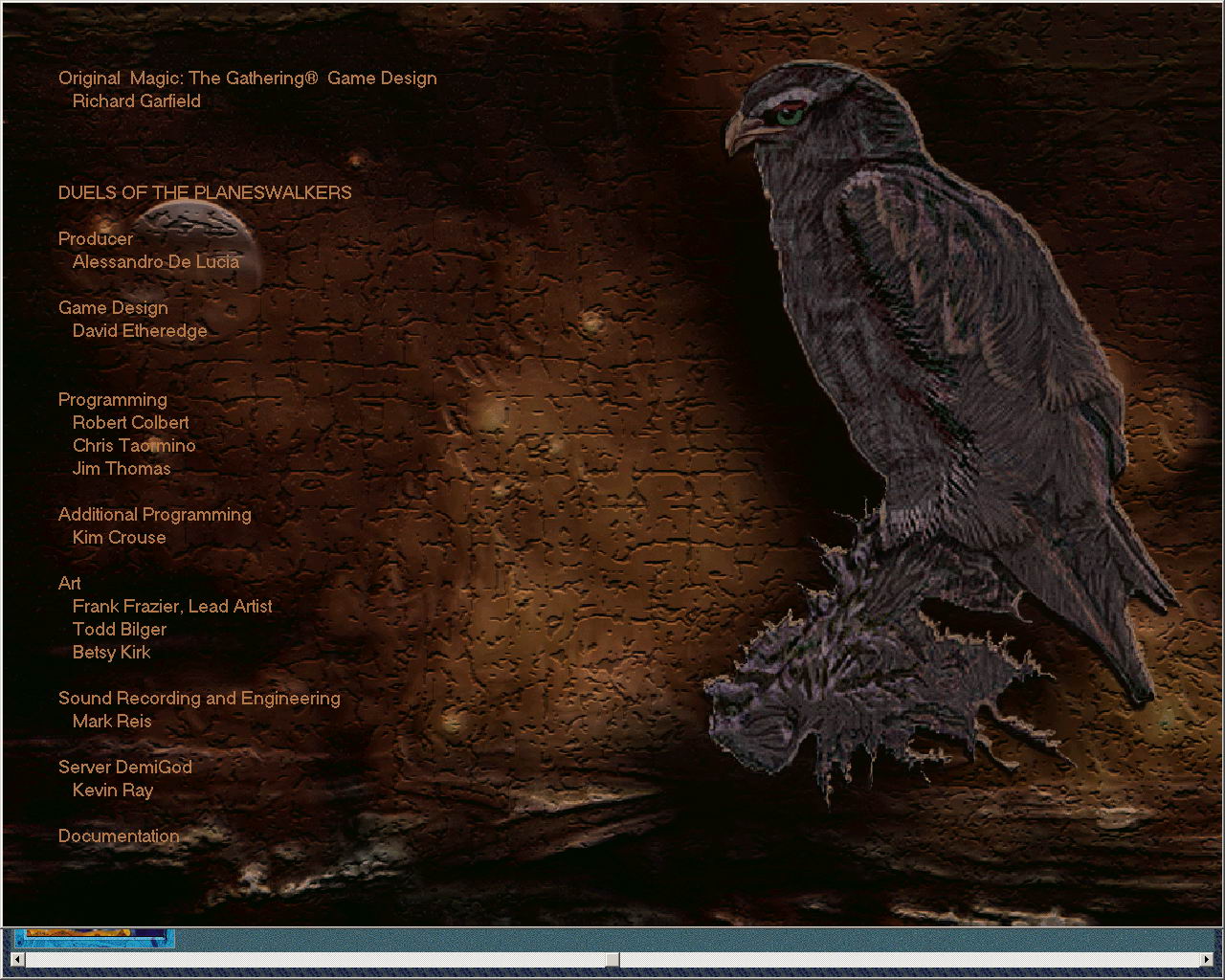This screenshot has height=980, width=1225.
Task: Click the small blue thumbnail above the scrollbar
Action: (95, 938)
